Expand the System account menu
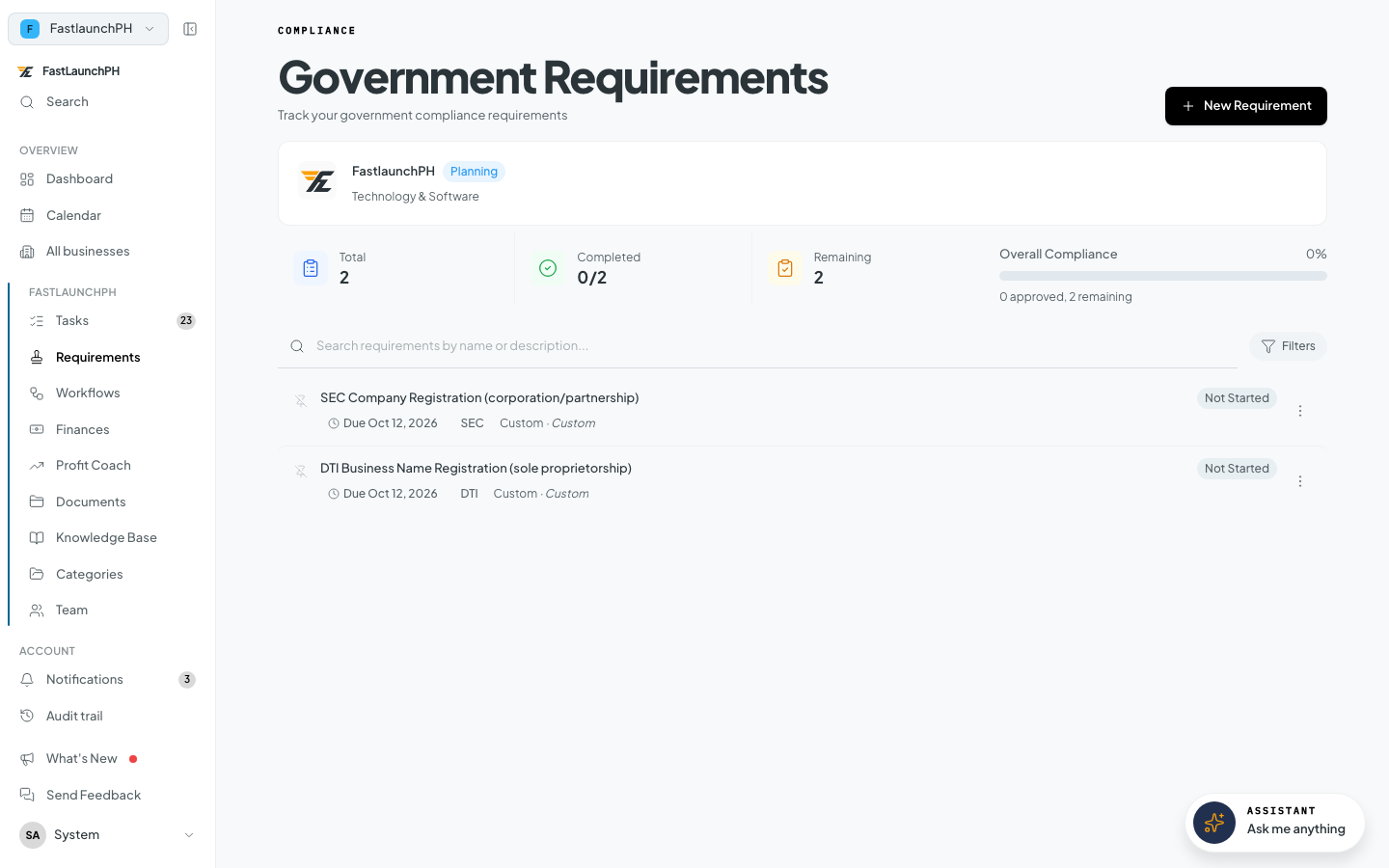The height and width of the screenshot is (868, 1389). click(x=107, y=835)
